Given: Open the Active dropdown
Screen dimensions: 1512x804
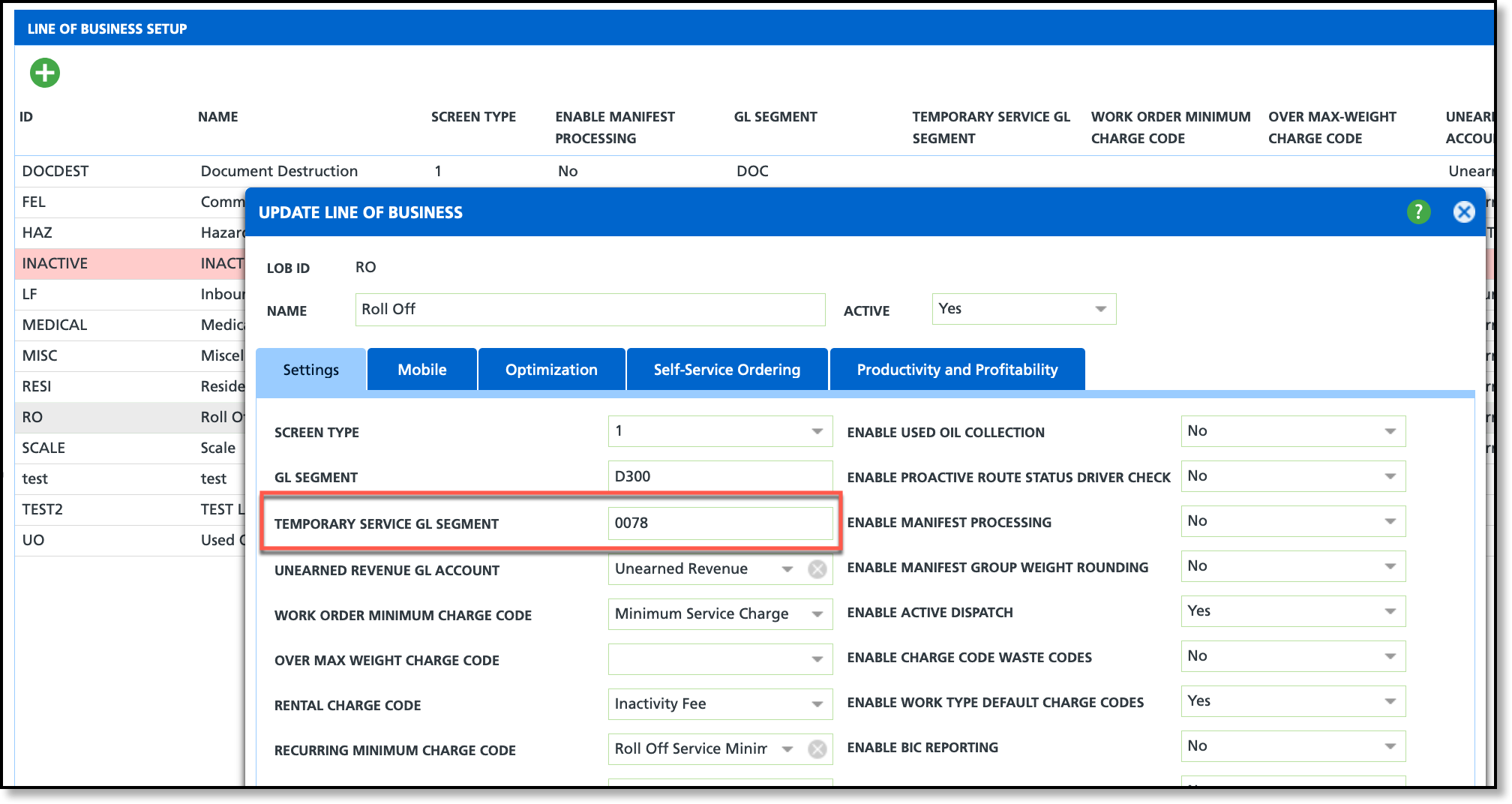Looking at the screenshot, I should 1024,309.
